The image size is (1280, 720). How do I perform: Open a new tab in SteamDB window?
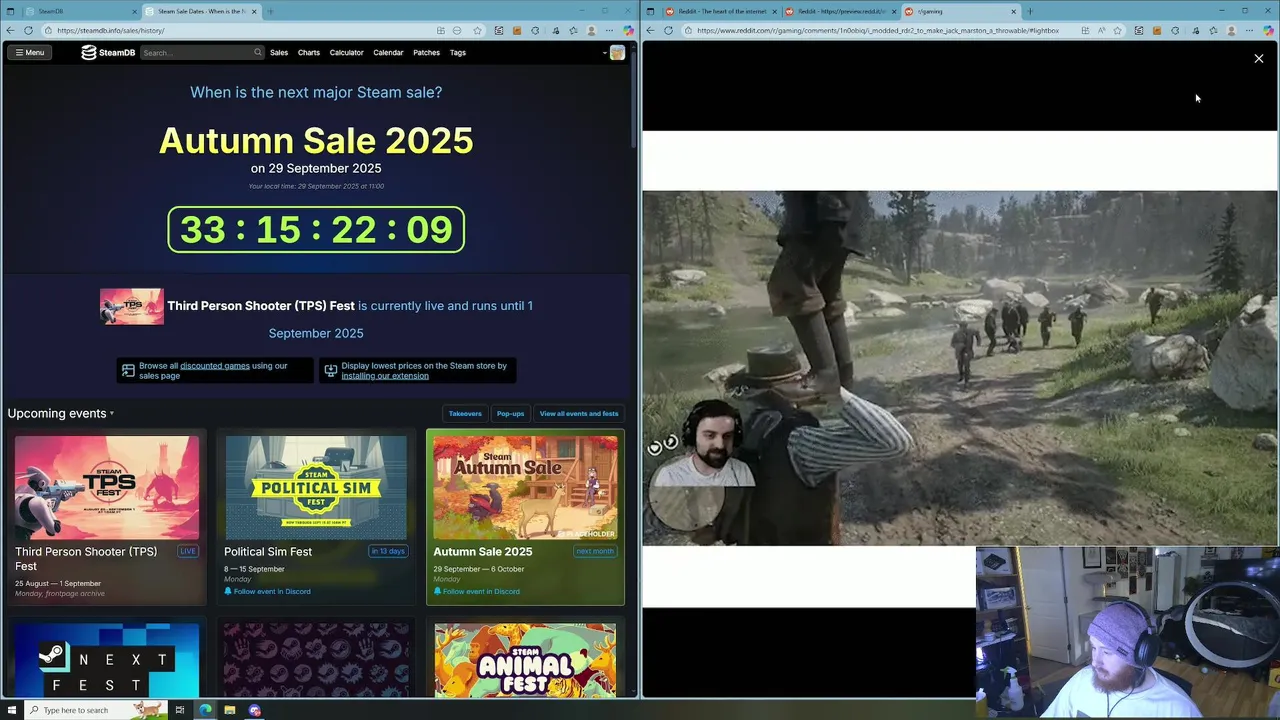coord(270,11)
